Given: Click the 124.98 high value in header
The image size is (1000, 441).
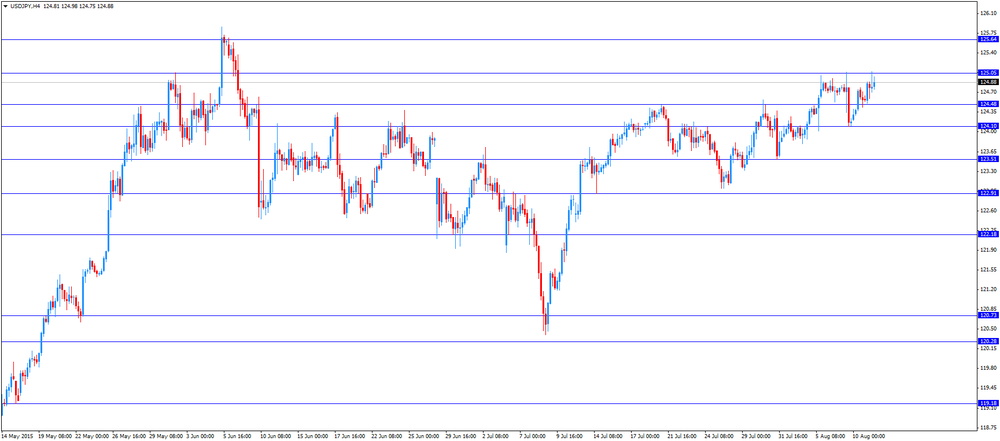Looking at the screenshot, I should click(71, 4).
